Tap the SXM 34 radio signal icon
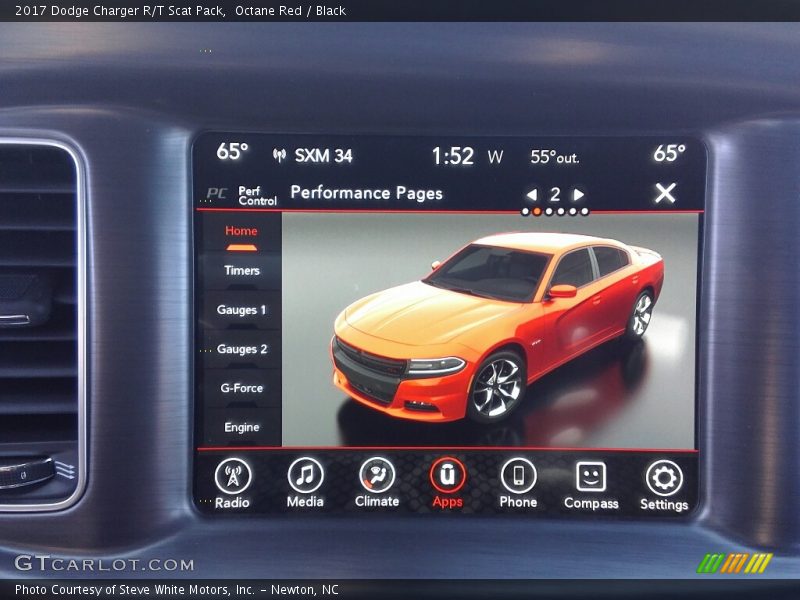 pos(279,156)
